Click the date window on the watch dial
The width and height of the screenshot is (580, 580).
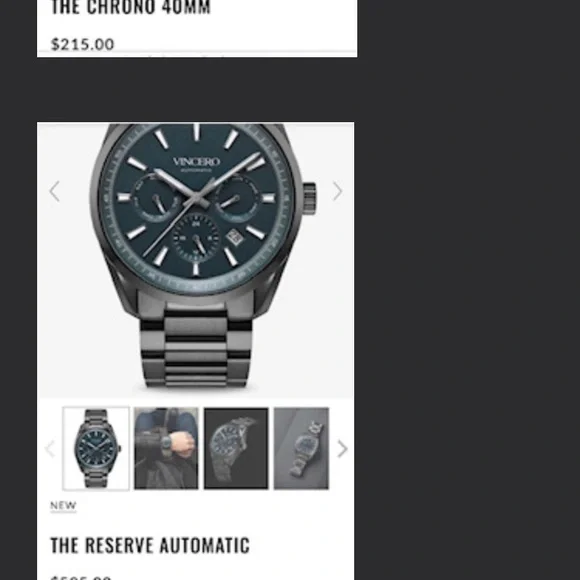point(236,238)
